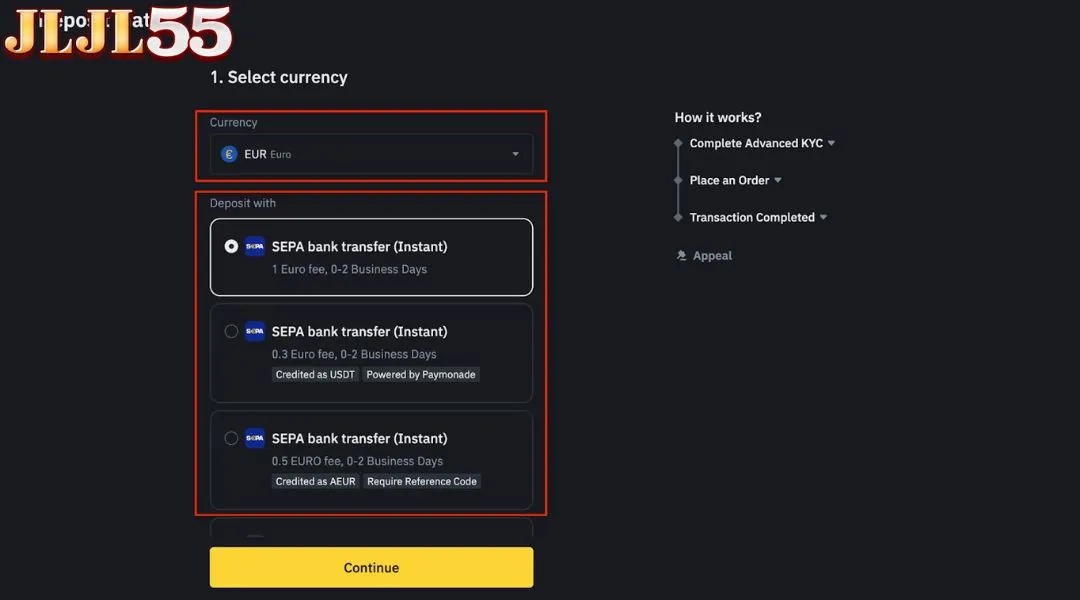This screenshot has width=1080, height=600.
Task: Select the 0.3 Euro fee SEPA option
Action: click(231, 331)
